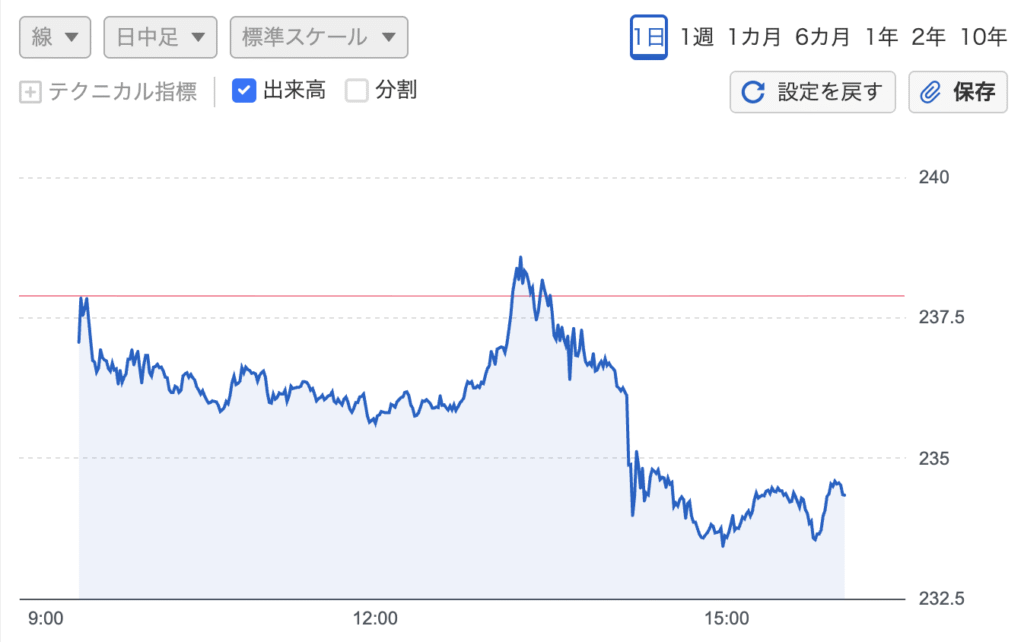Select the 1日 period tab

[x=648, y=37]
